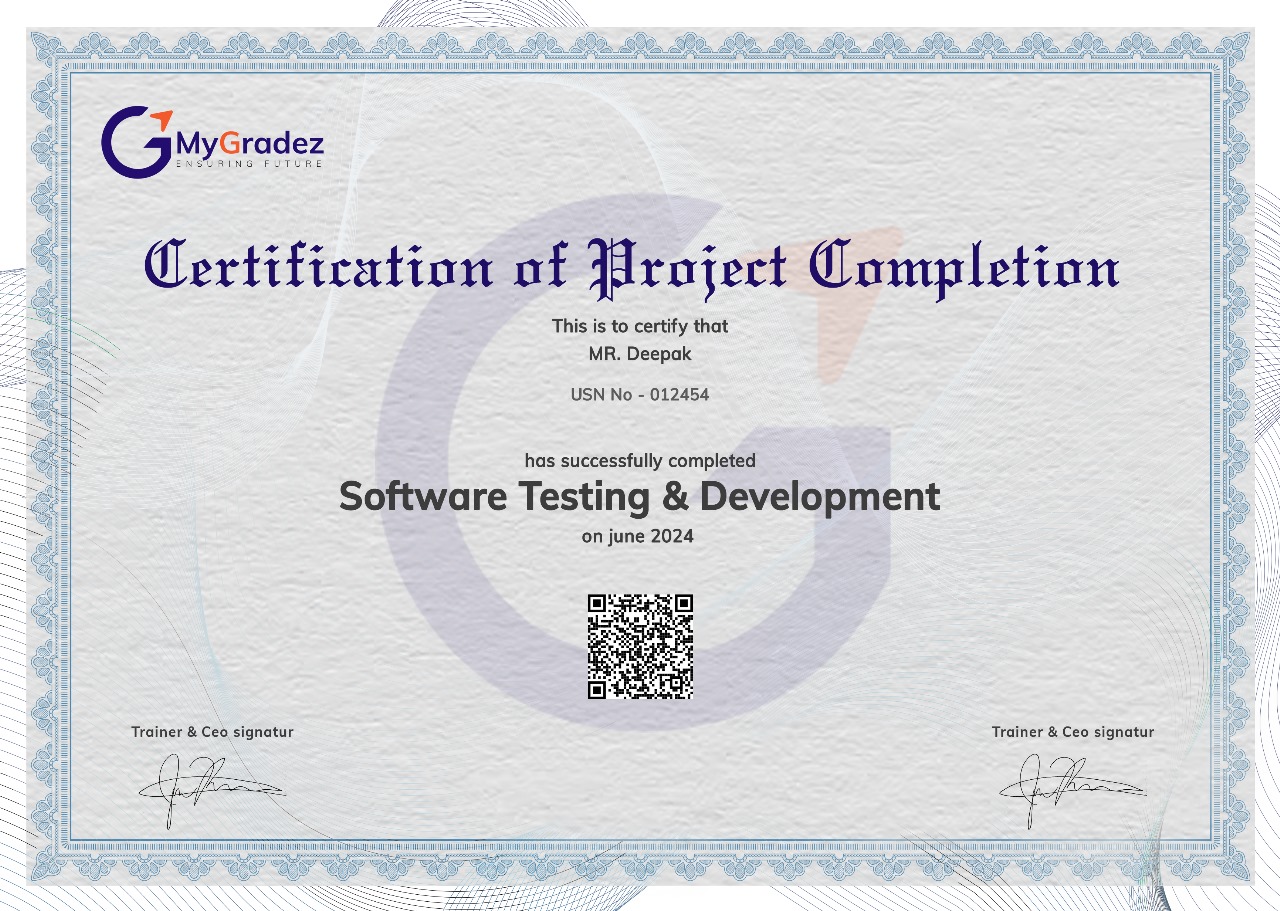Click 'Software Testing & Development' course title
Screen dimensions: 1280x911
click(640, 497)
